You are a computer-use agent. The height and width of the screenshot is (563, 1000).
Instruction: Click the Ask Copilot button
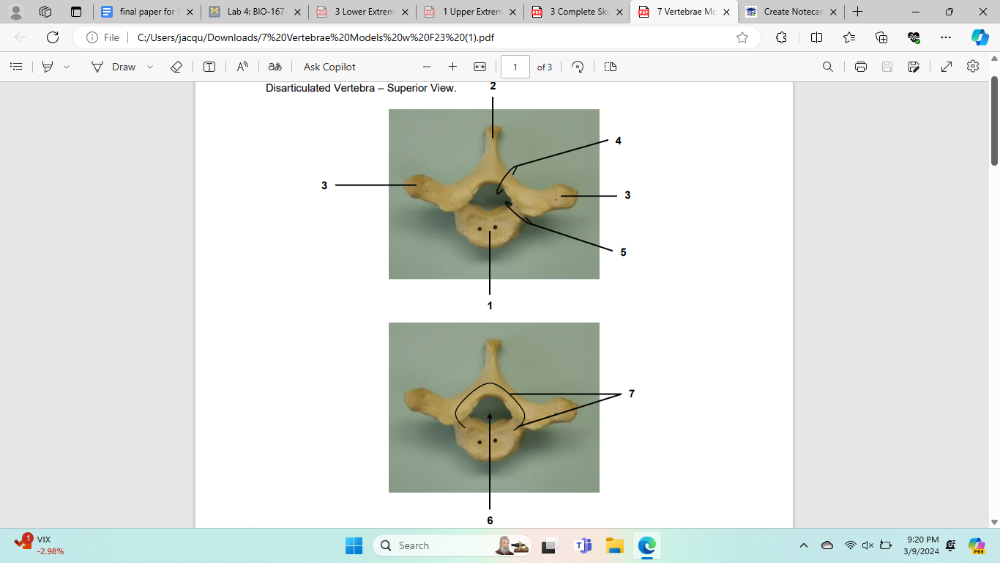(329, 67)
